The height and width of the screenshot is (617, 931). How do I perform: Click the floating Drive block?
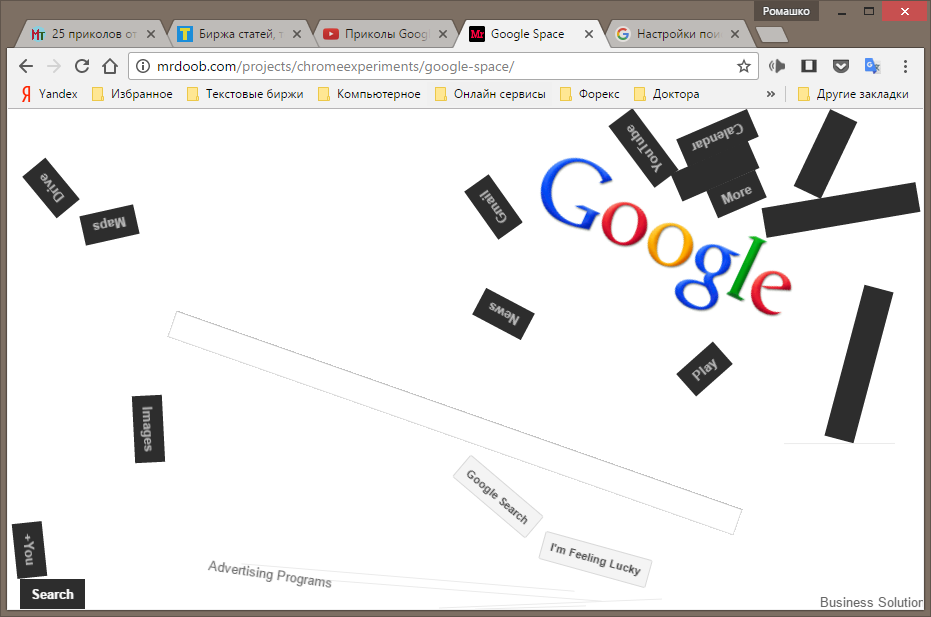point(50,188)
